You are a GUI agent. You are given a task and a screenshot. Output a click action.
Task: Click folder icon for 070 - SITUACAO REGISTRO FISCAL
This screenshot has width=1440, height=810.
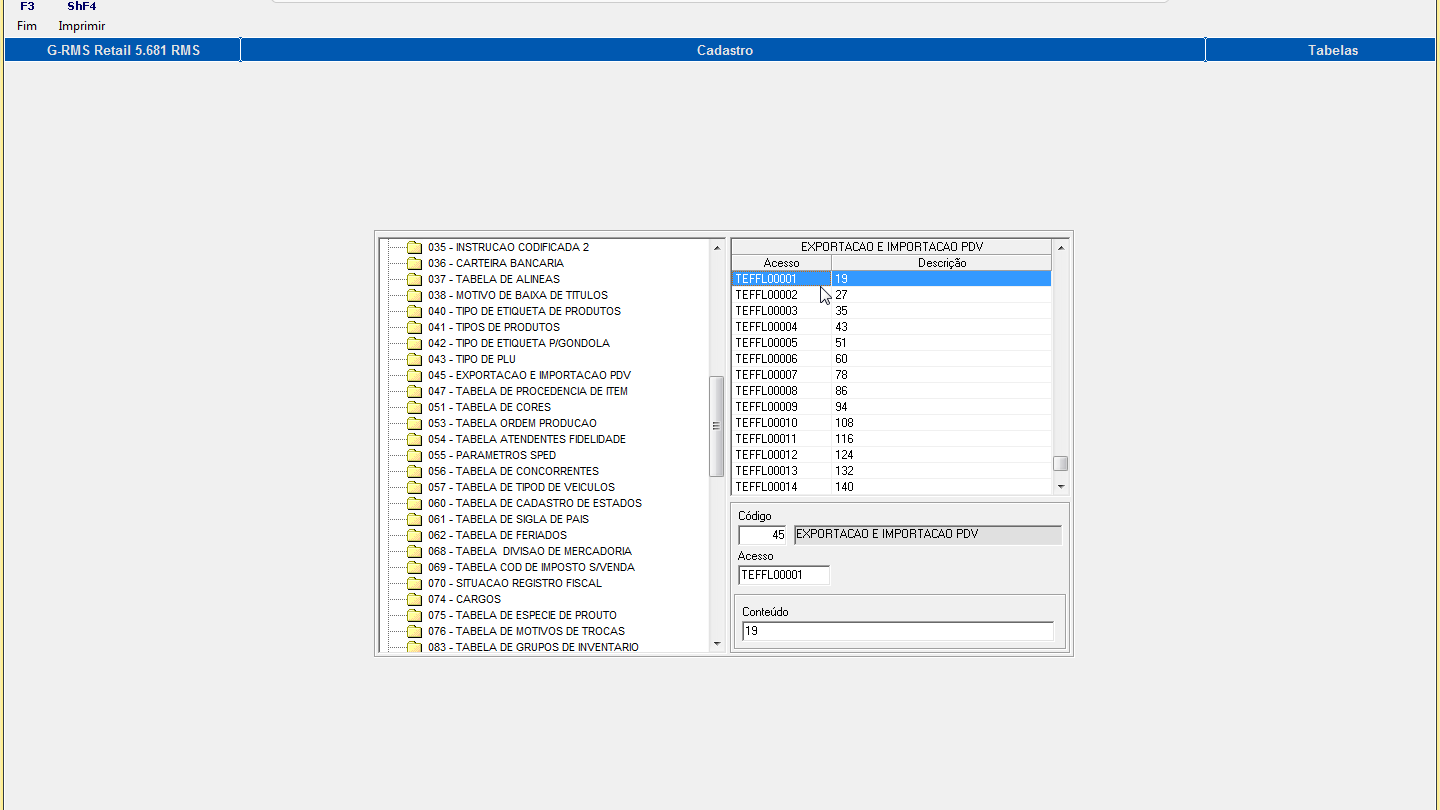pos(414,584)
